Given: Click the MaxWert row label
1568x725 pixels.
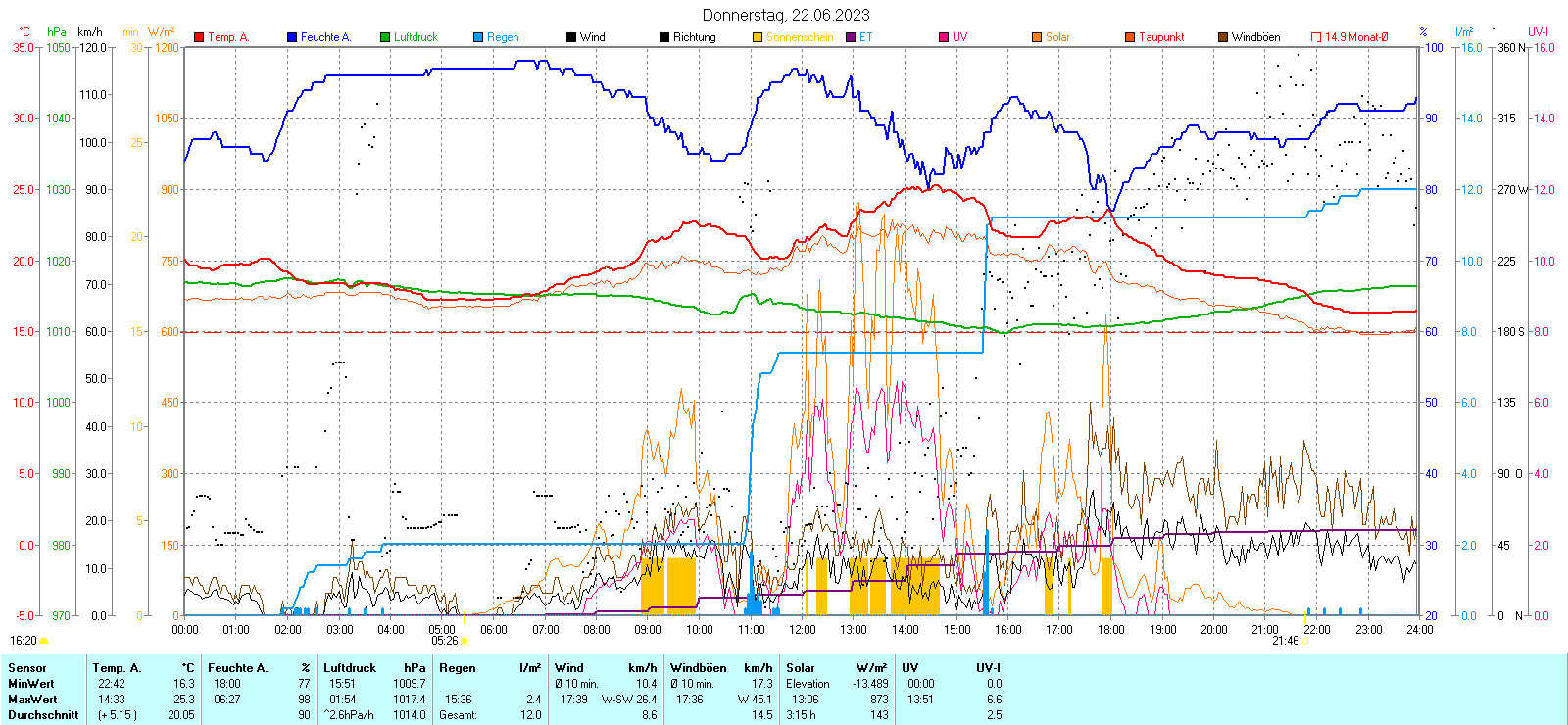Looking at the screenshot, I should (32, 700).
